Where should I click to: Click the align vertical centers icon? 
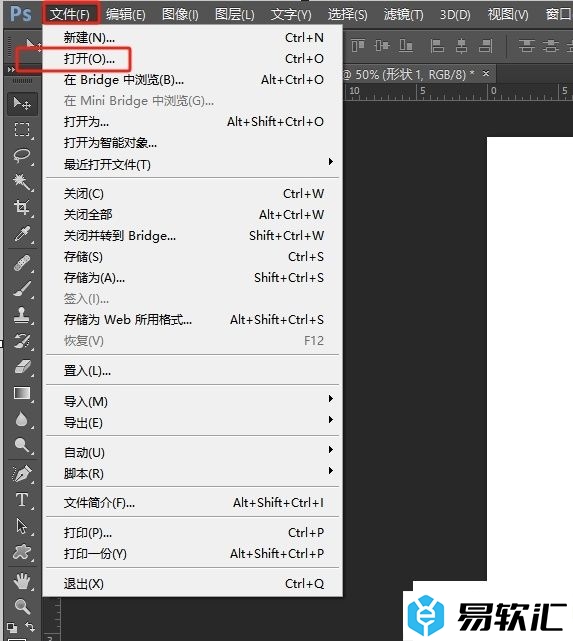click(x=382, y=46)
